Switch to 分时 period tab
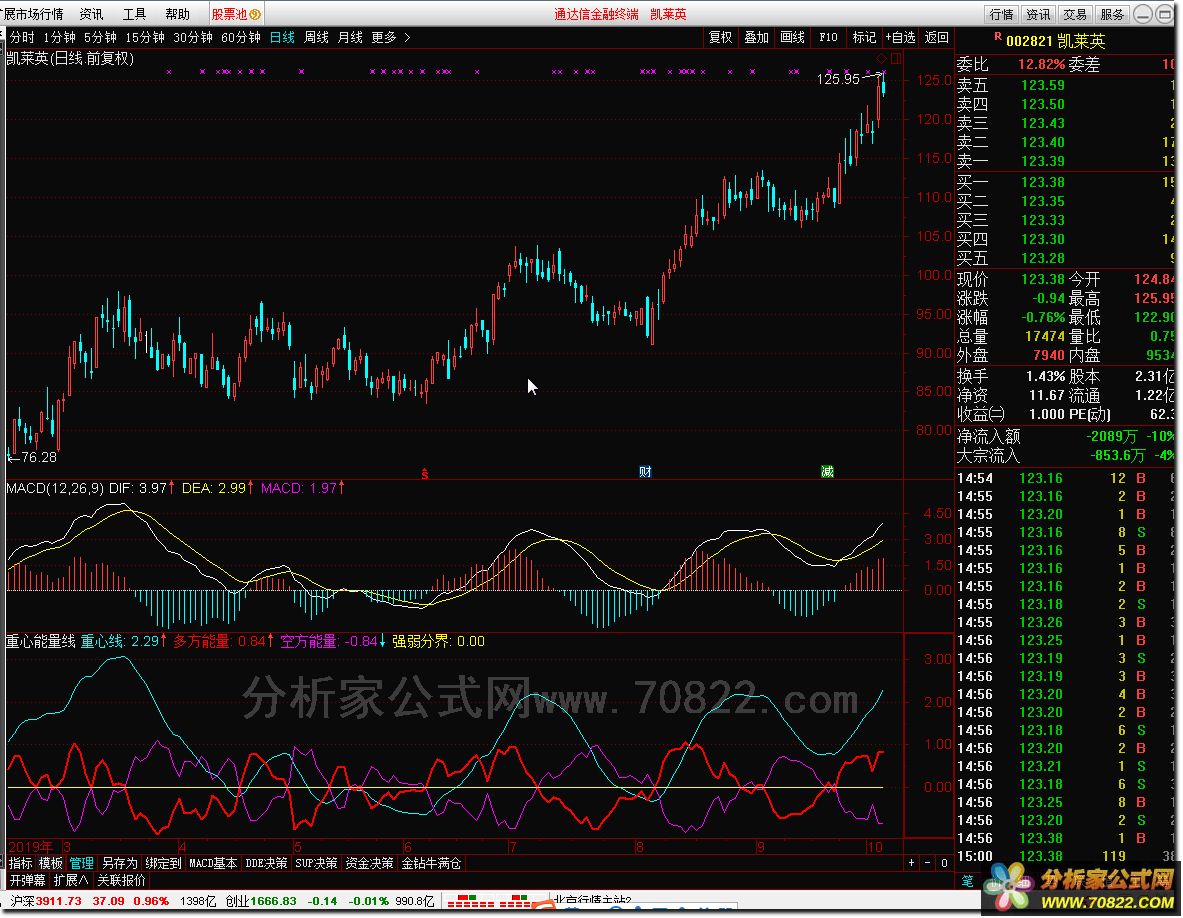1183x918 pixels. tap(22, 37)
